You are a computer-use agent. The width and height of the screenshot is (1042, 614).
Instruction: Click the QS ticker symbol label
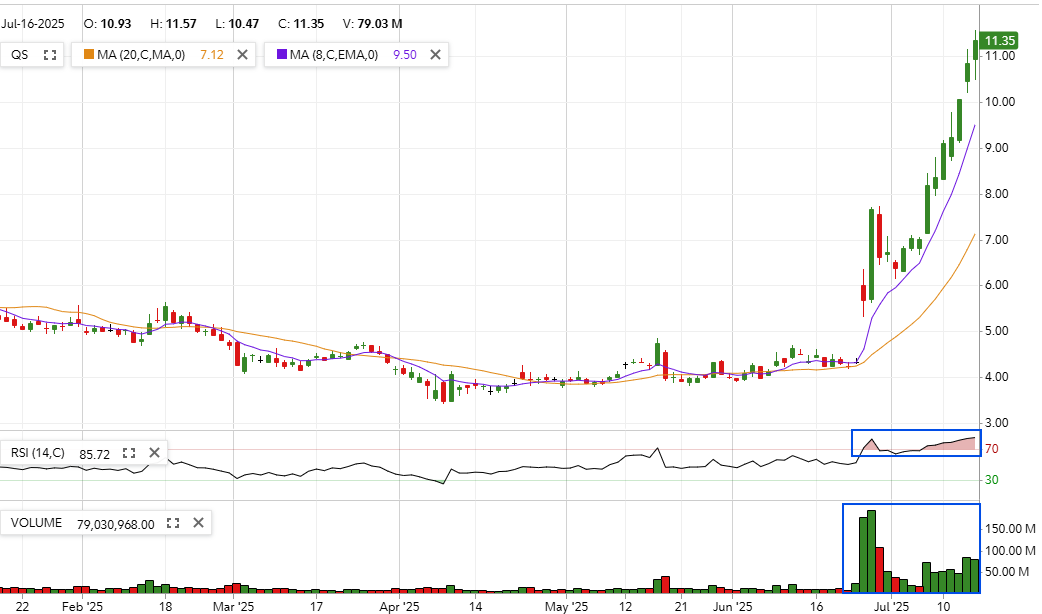(x=20, y=55)
